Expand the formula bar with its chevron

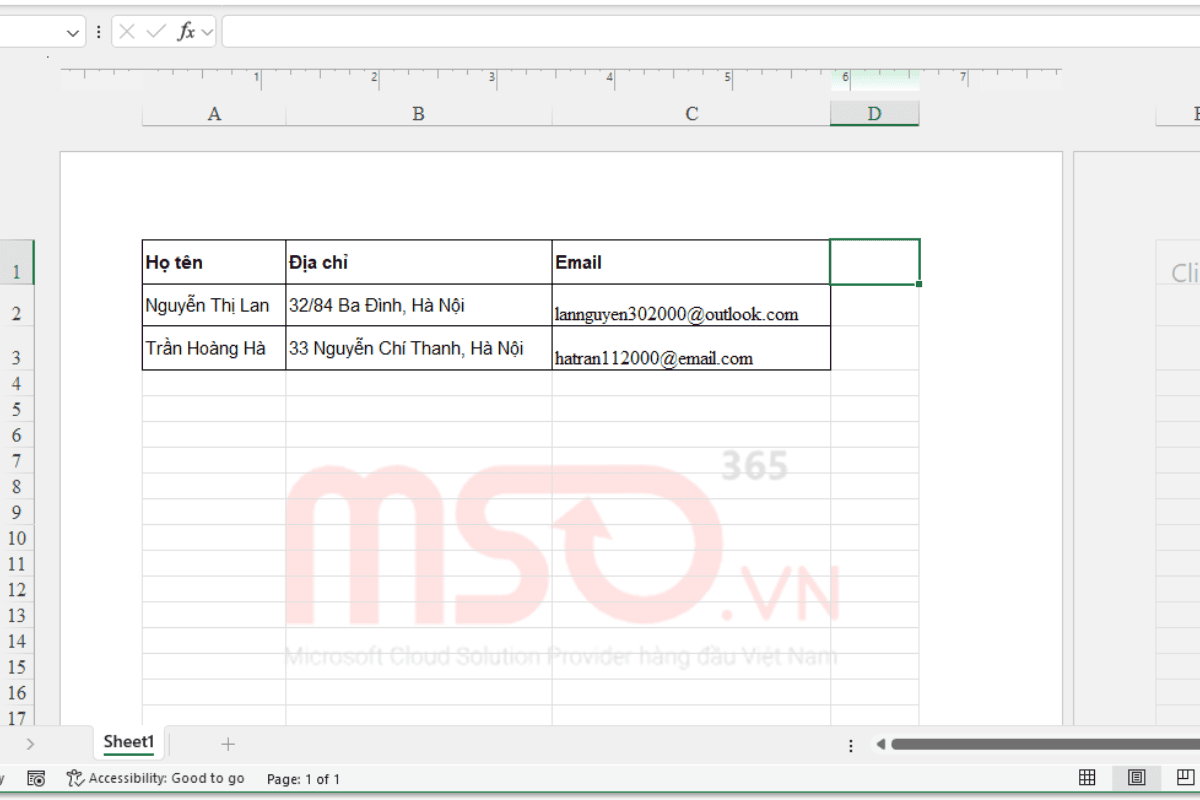tap(208, 31)
